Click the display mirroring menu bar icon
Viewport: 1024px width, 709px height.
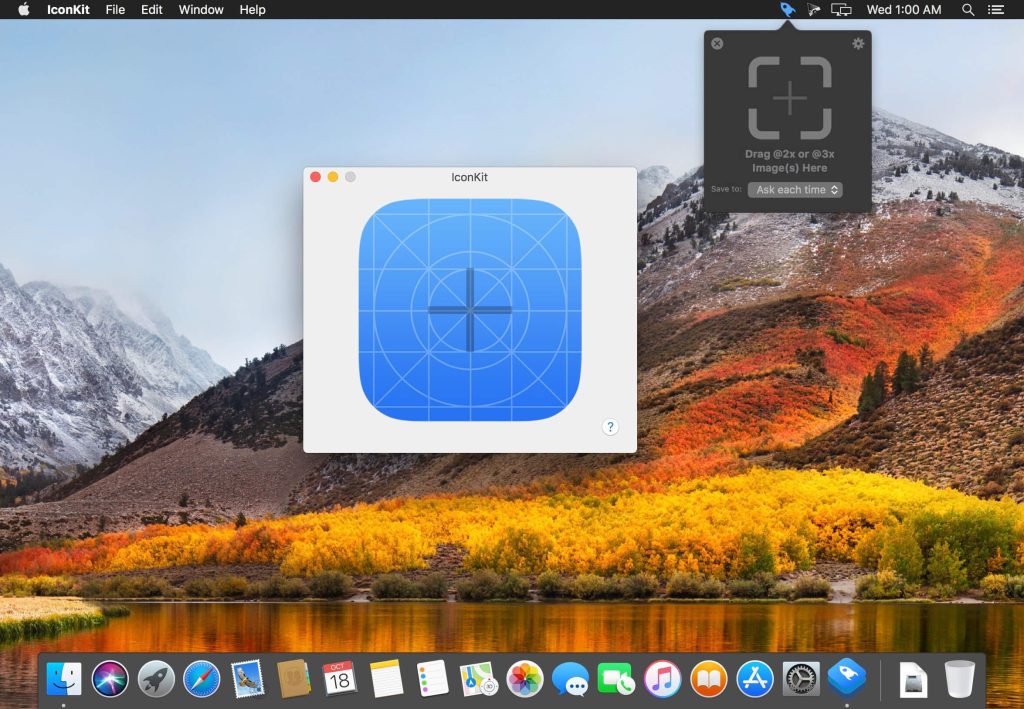click(841, 10)
